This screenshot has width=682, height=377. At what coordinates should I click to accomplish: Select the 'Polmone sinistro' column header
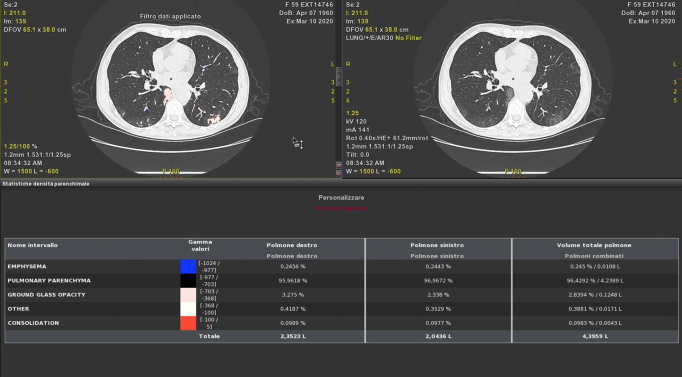[437, 245]
